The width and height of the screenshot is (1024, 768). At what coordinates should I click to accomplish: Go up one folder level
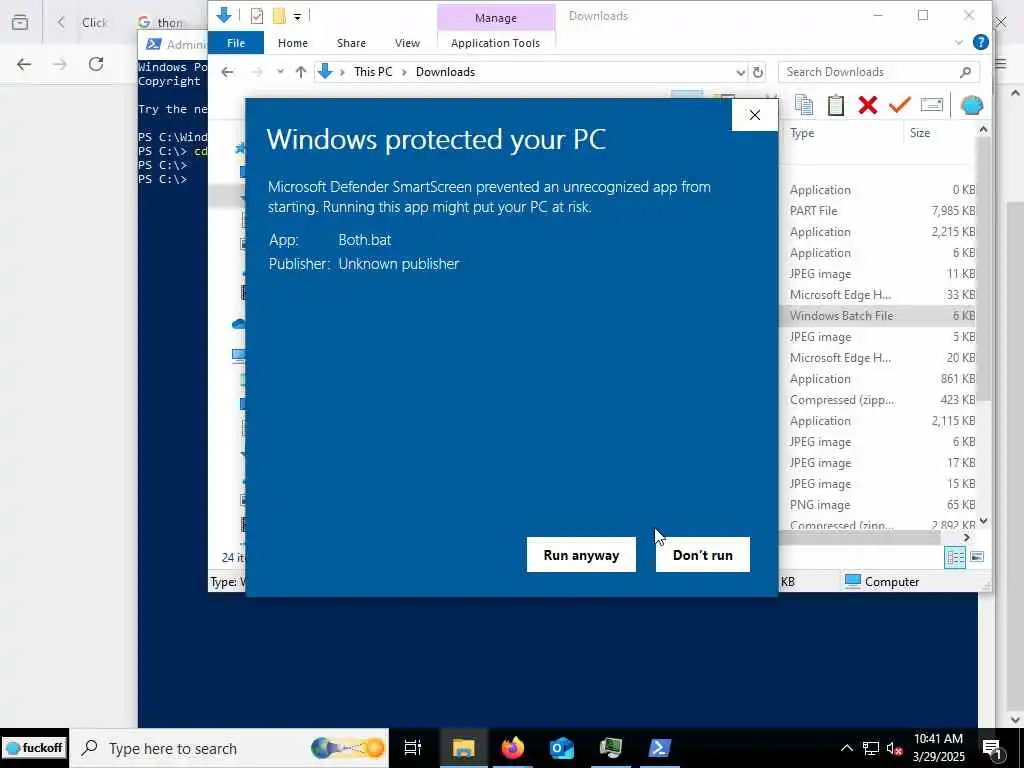(300, 72)
